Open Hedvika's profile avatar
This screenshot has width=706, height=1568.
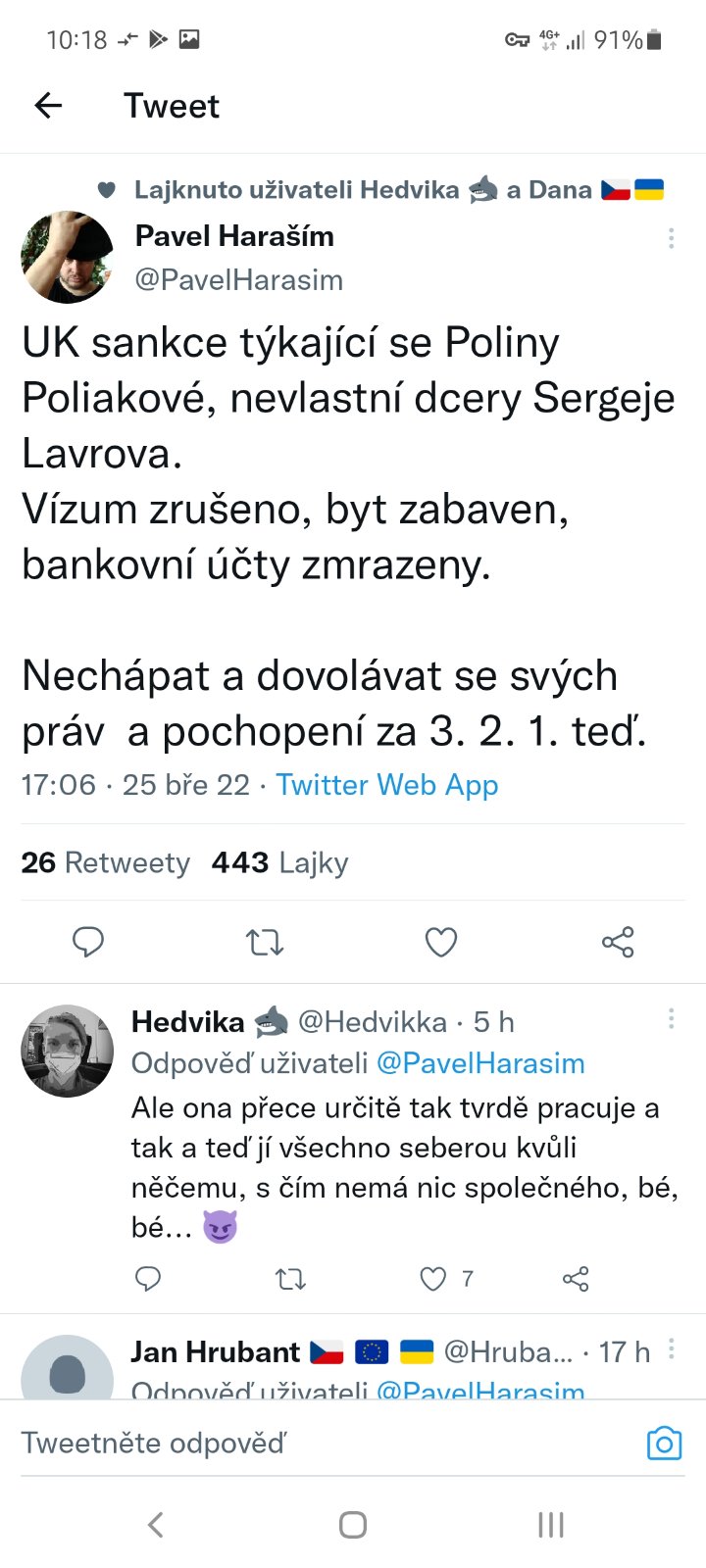point(67,1051)
